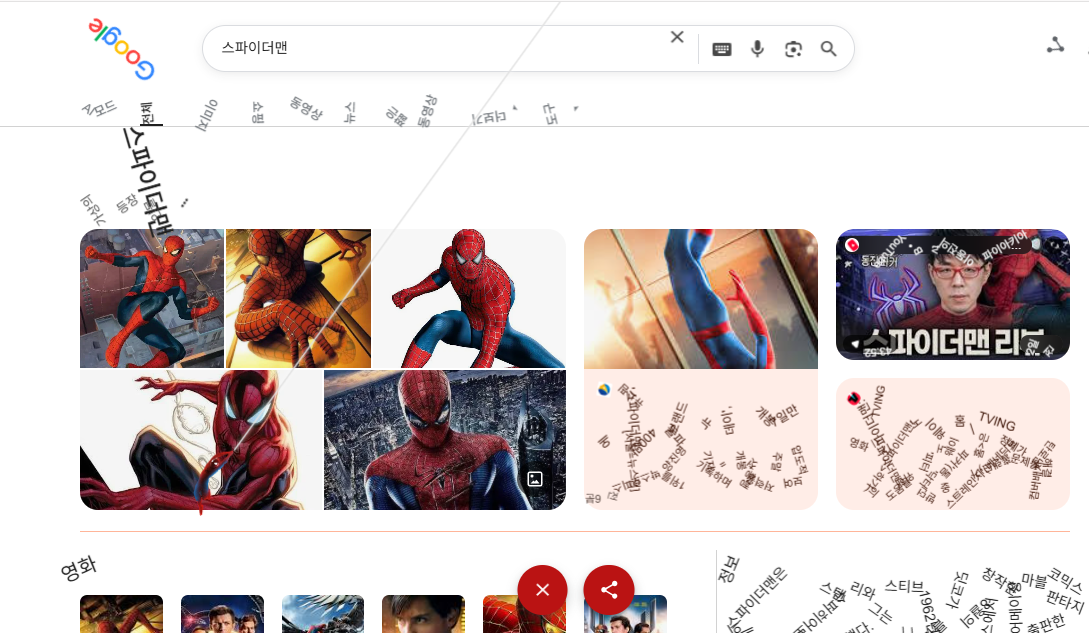
Task: Open the pink news article card text
Action: tap(701, 440)
